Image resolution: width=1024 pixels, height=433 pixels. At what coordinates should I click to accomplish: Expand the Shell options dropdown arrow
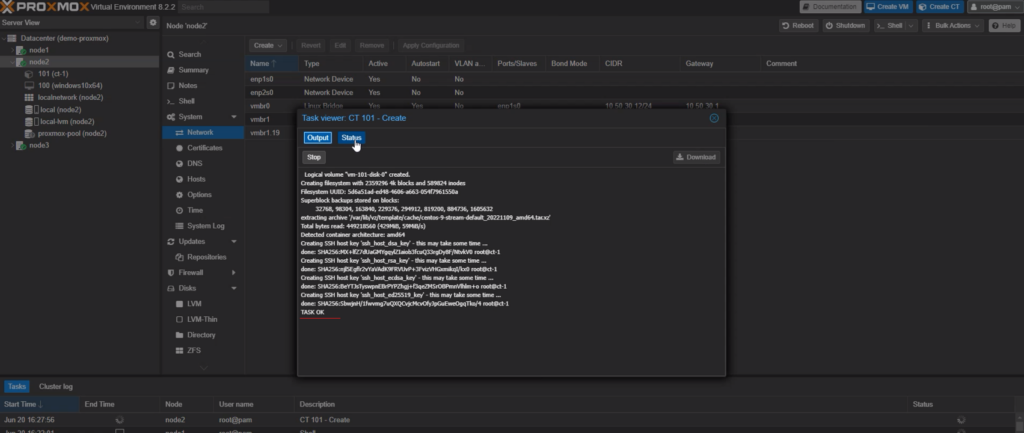(x=911, y=25)
